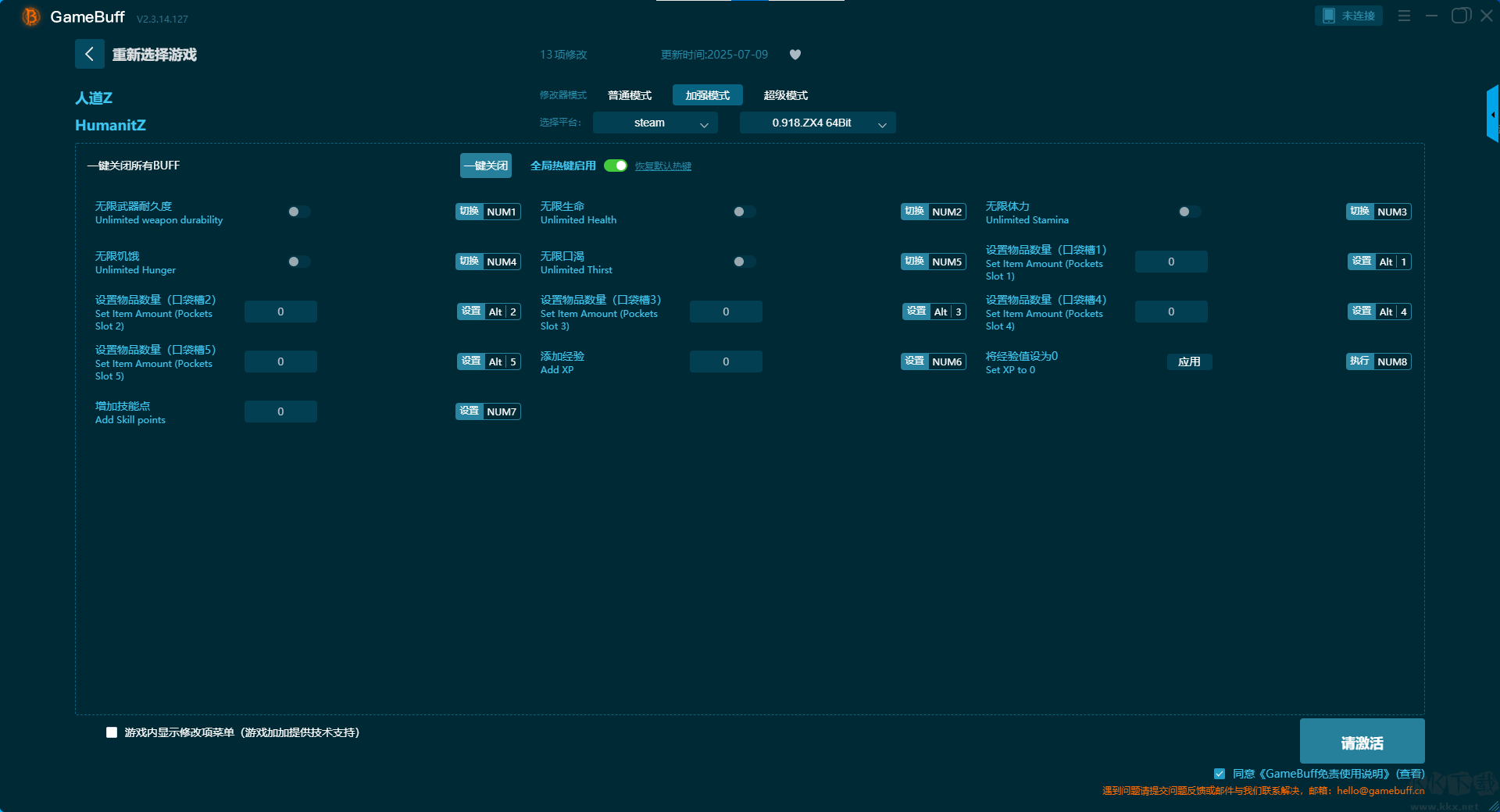Click the NUM1 切换 hotkey badge
Image resolution: width=1500 pixels, height=812 pixels.
coord(487,212)
